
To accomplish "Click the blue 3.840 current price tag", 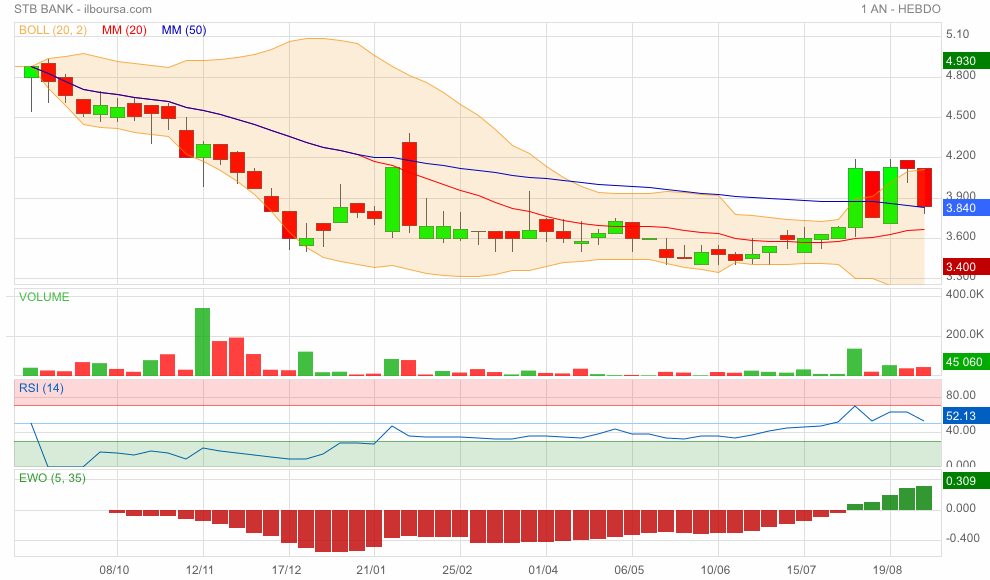I will coord(966,208).
